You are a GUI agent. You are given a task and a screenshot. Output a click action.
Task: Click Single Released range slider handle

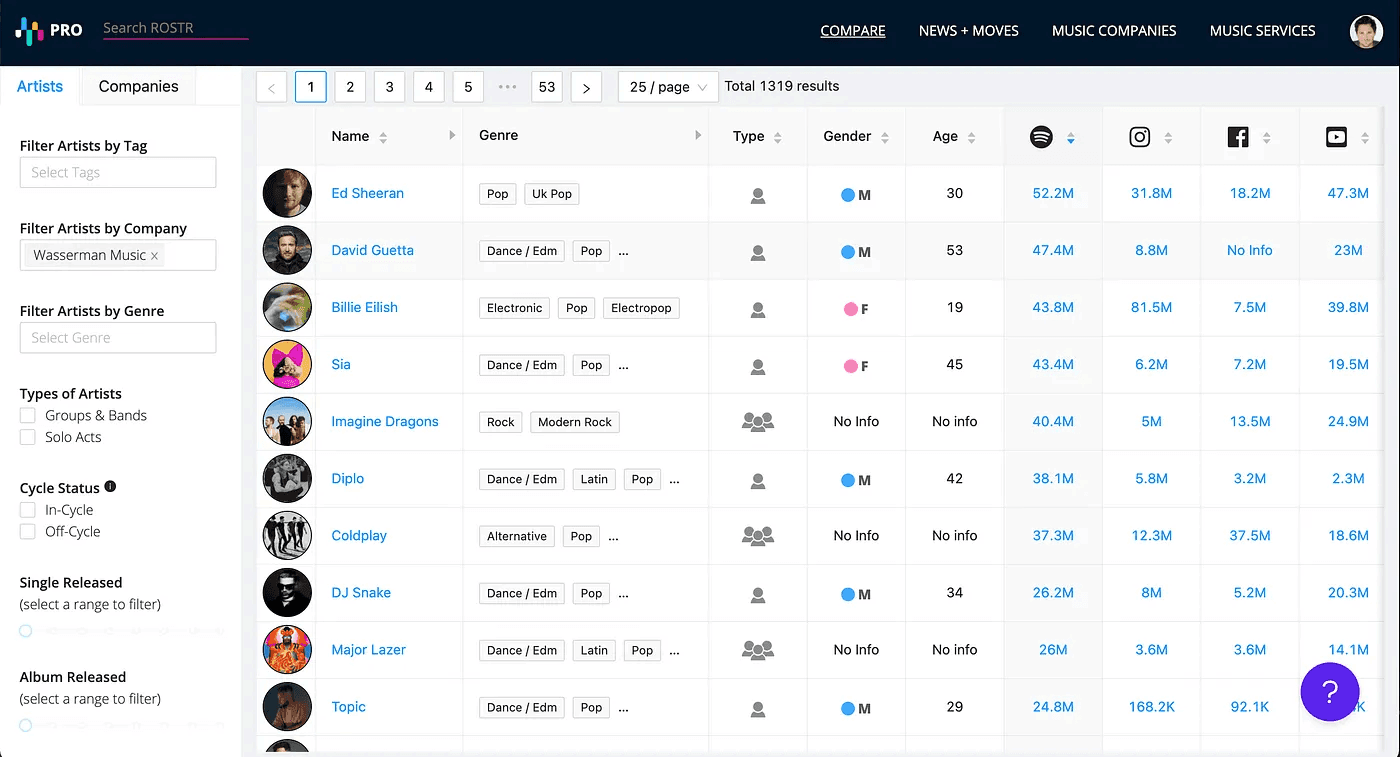(26, 630)
